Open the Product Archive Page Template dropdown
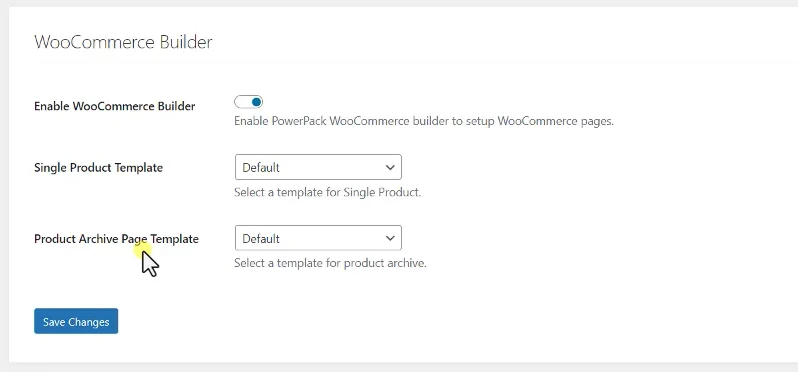798x372 pixels. coord(318,238)
